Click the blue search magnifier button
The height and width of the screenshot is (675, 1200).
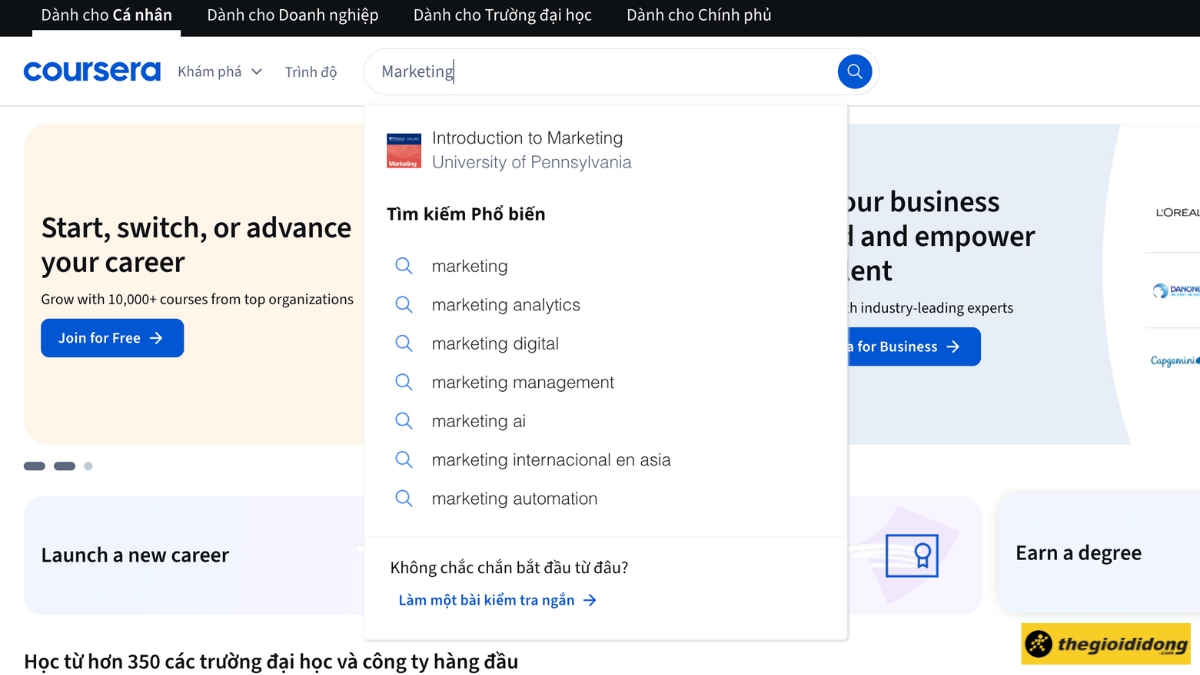[854, 71]
